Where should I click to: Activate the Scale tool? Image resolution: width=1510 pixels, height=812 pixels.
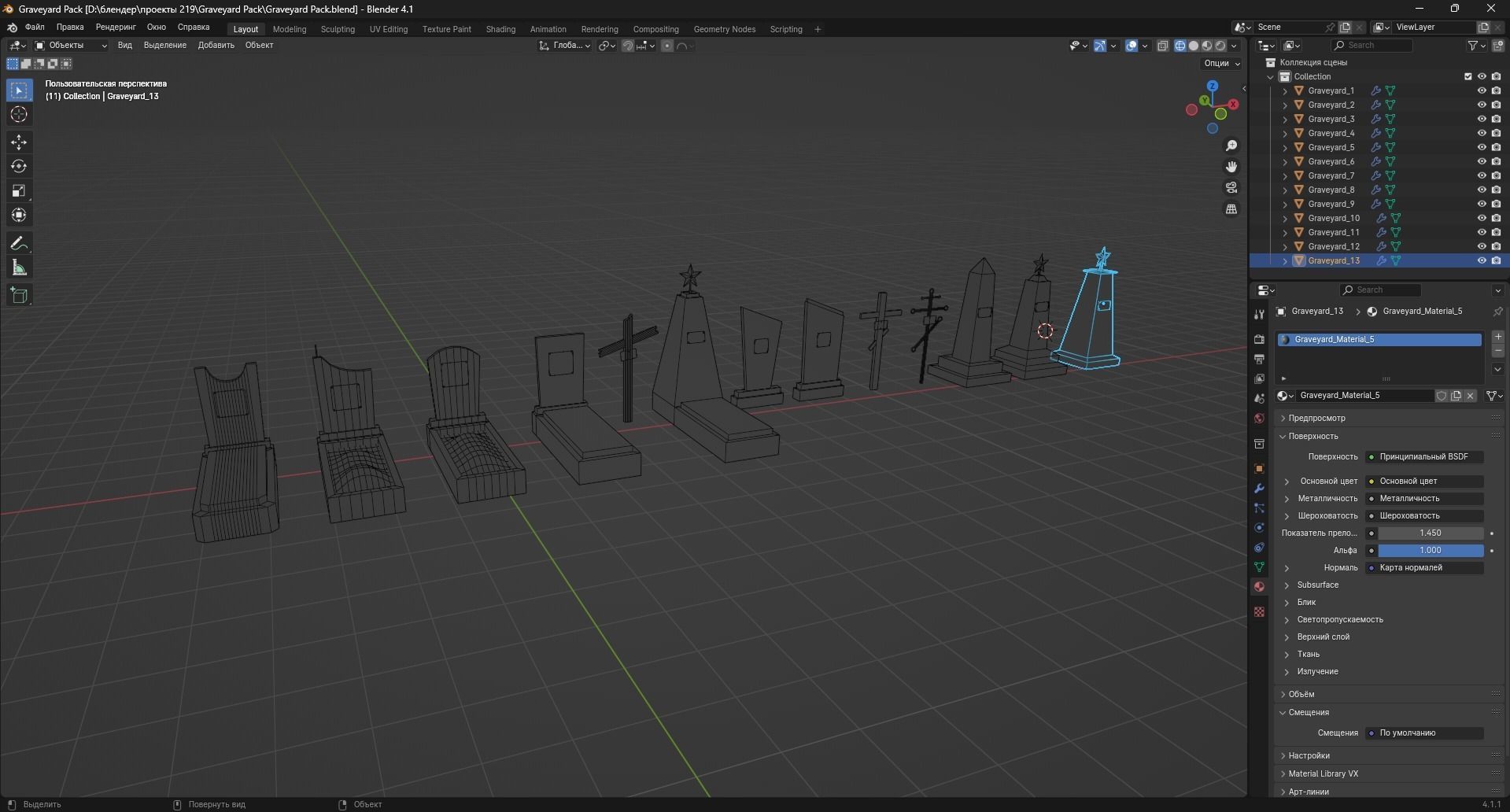tap(19, 191)
